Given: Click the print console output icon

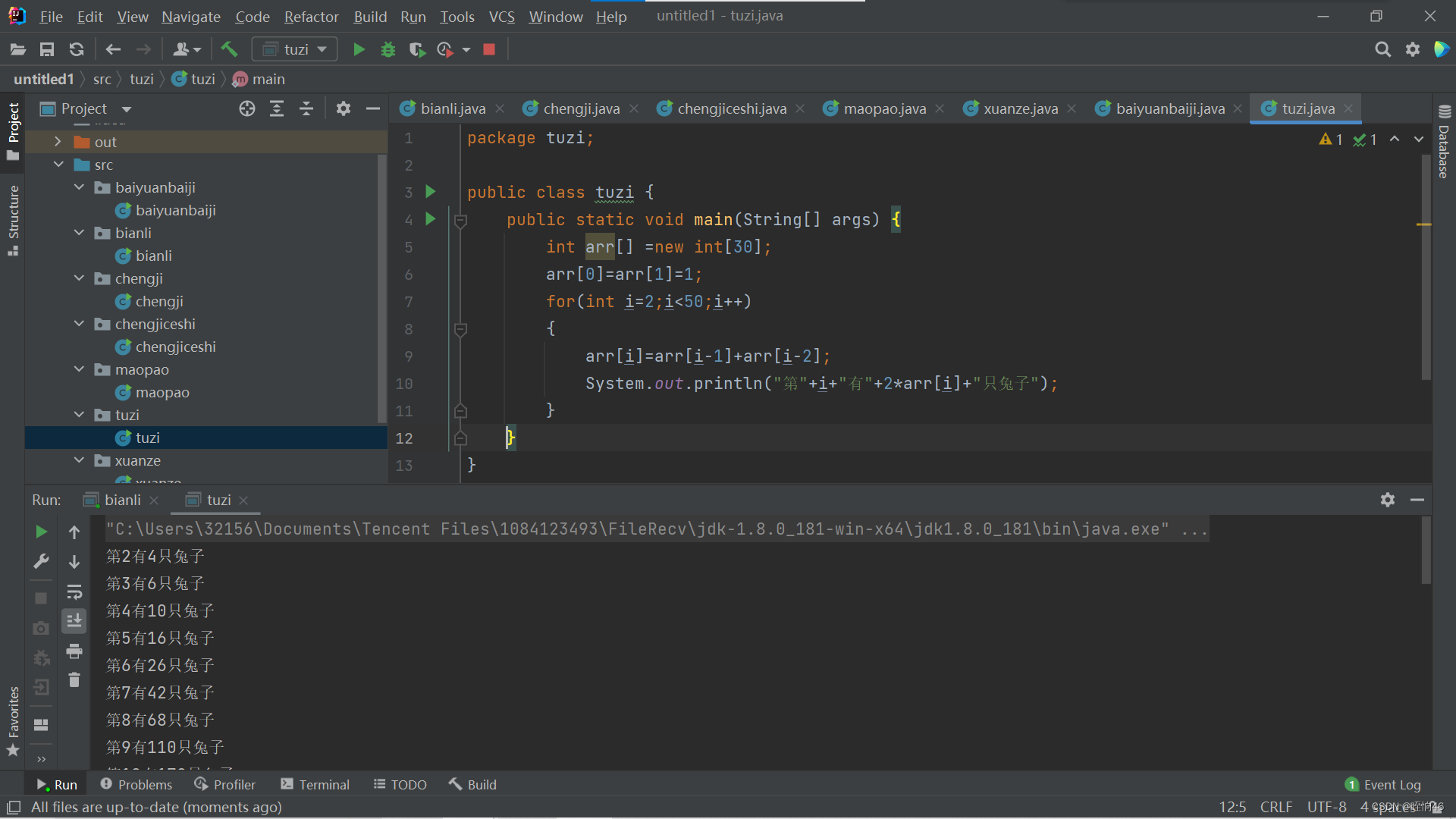Looking at the screenshot, I should click(x=74, y=651).
